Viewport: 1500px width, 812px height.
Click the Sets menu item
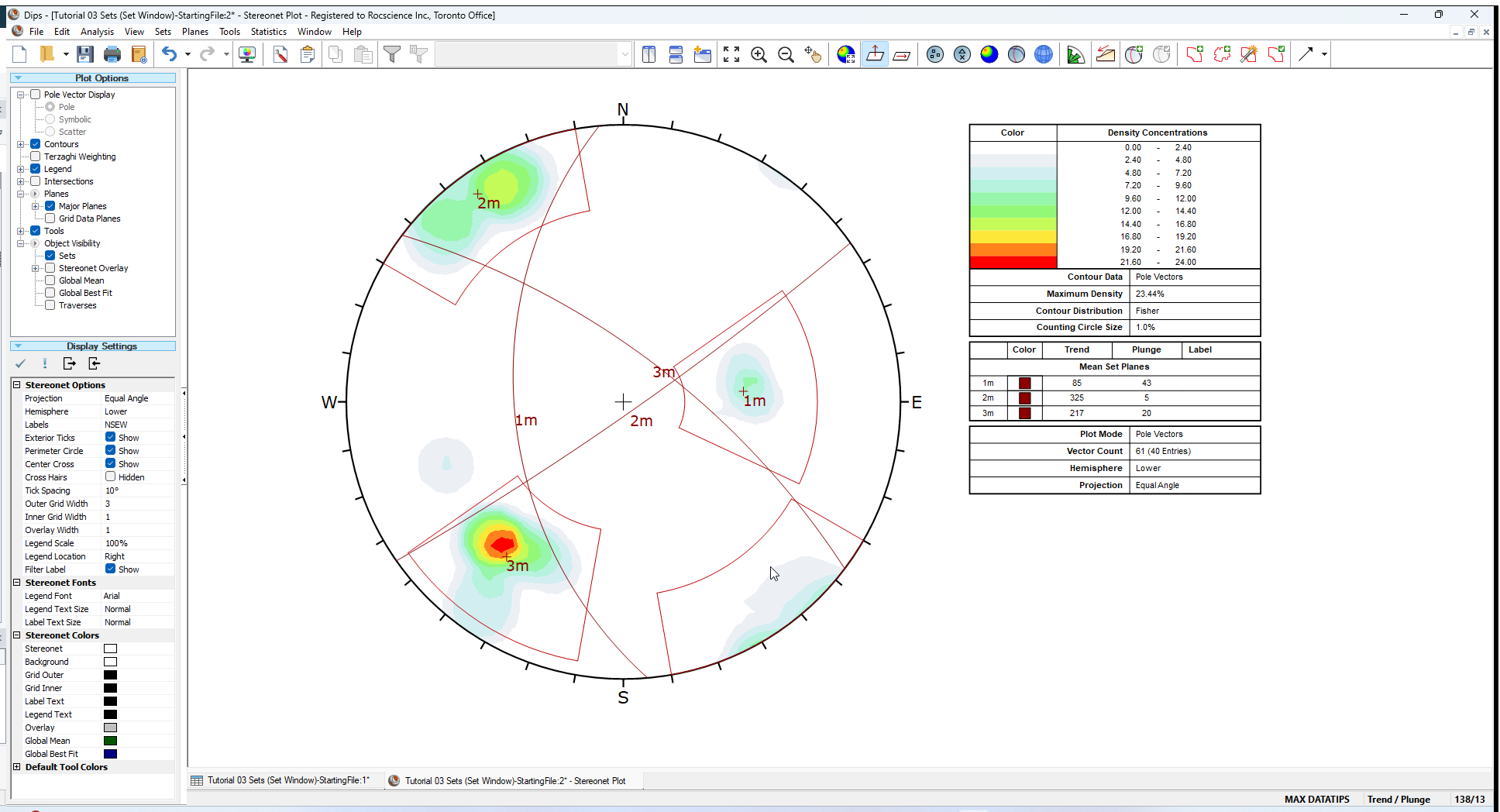click(x=163, y=32)
